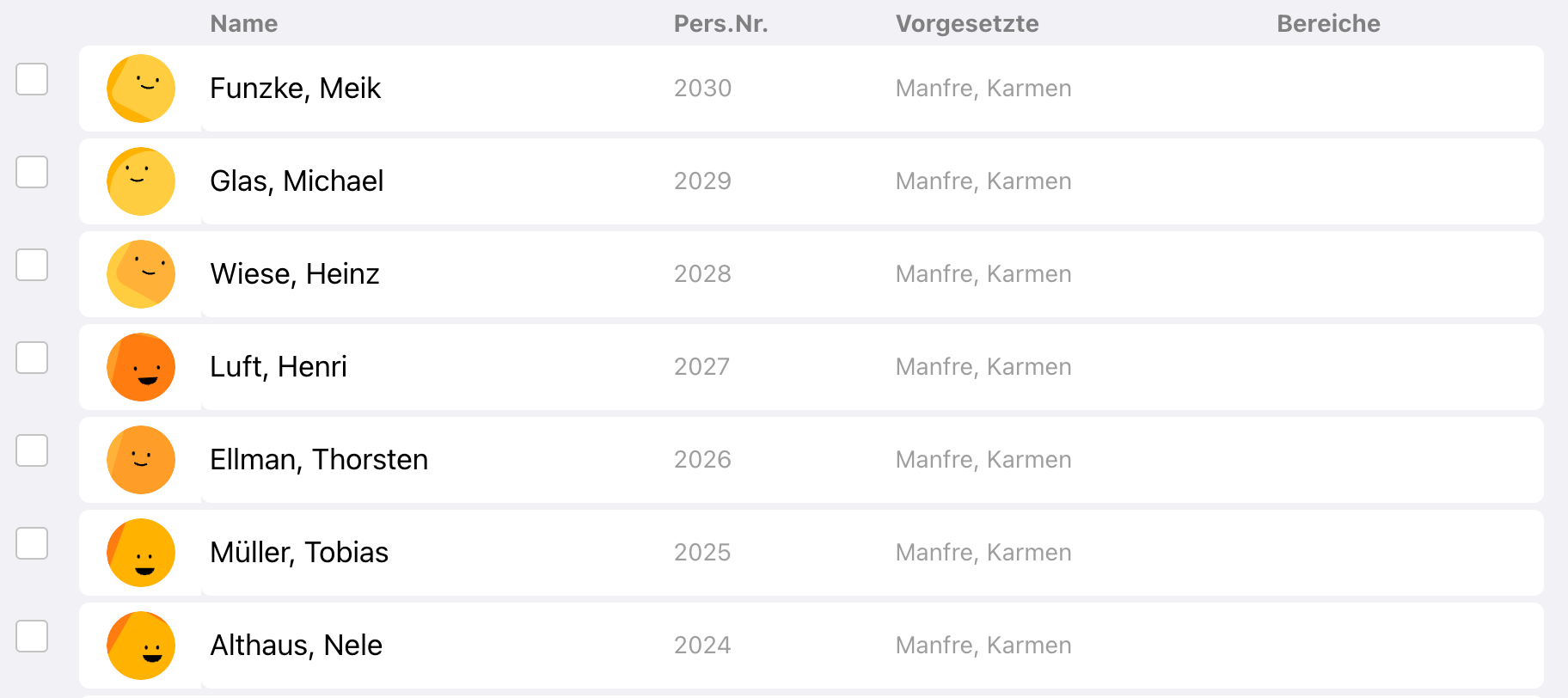Toggle the checkbox beside Wiese, Heinz
The width and height of the screenshot is (1568, 698).
pyautogui.click(x=32, y=265)
